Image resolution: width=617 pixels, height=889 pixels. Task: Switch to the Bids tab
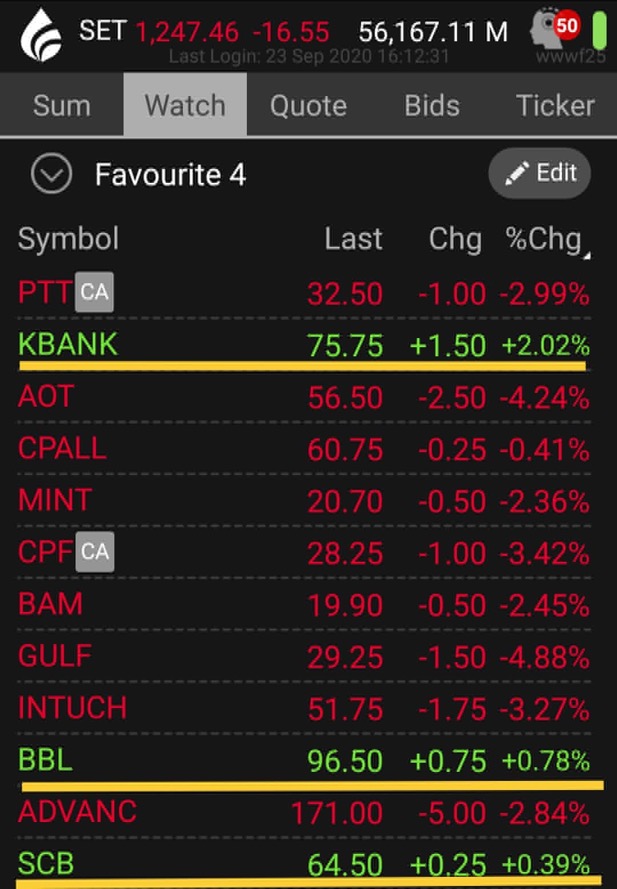[x=430, y=105]
